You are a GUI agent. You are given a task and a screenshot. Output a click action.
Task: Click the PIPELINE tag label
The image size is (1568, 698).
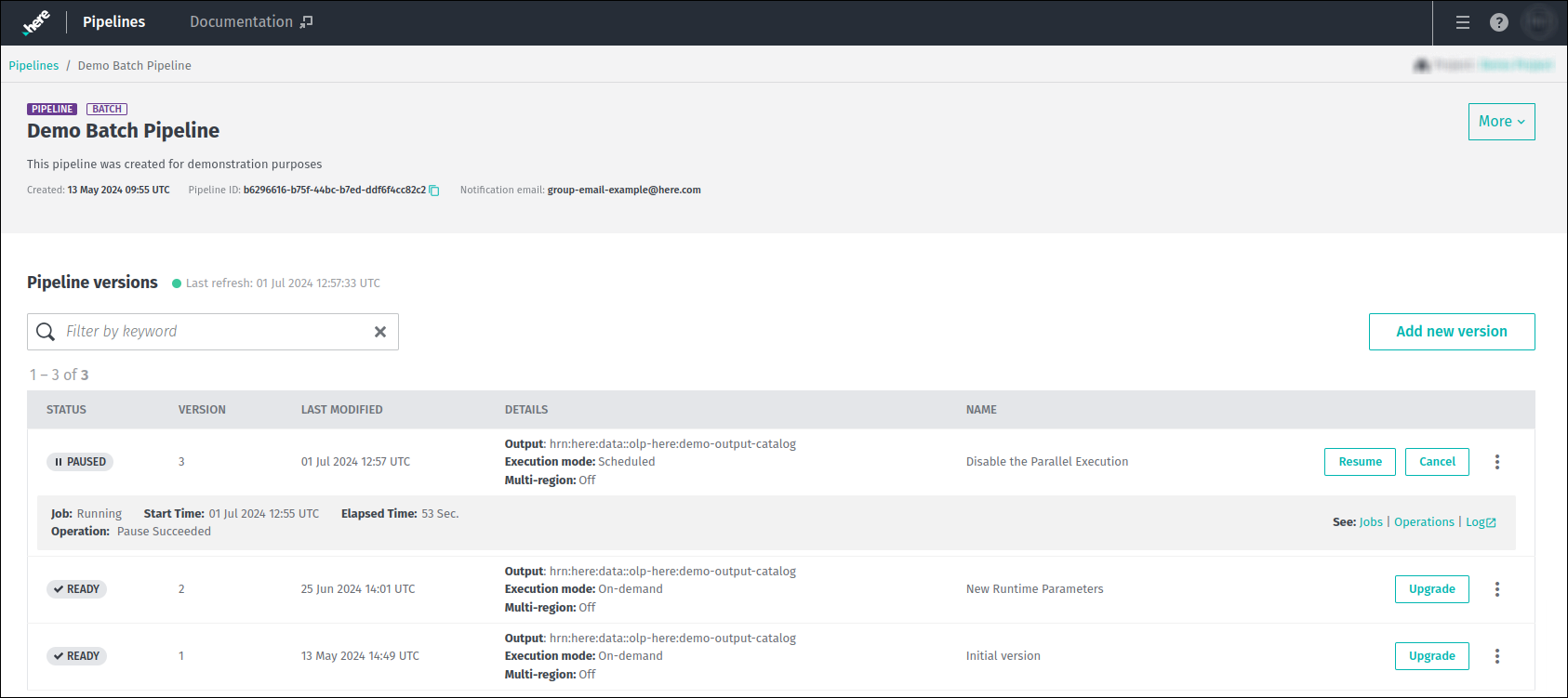click(52, 110)
